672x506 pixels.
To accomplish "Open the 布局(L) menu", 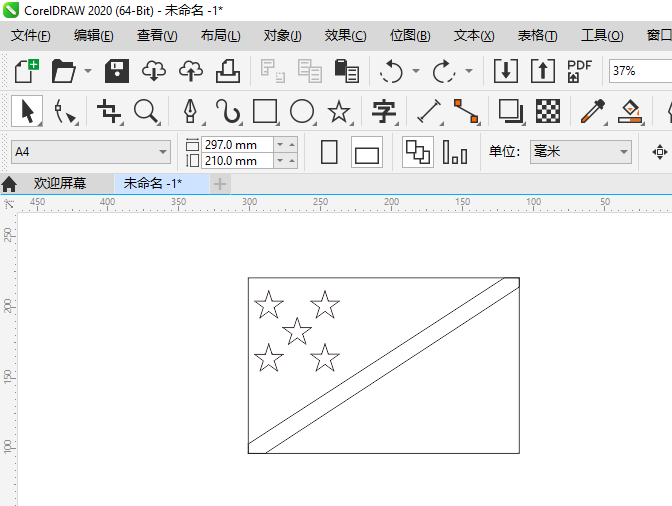I will pos(220,35).
